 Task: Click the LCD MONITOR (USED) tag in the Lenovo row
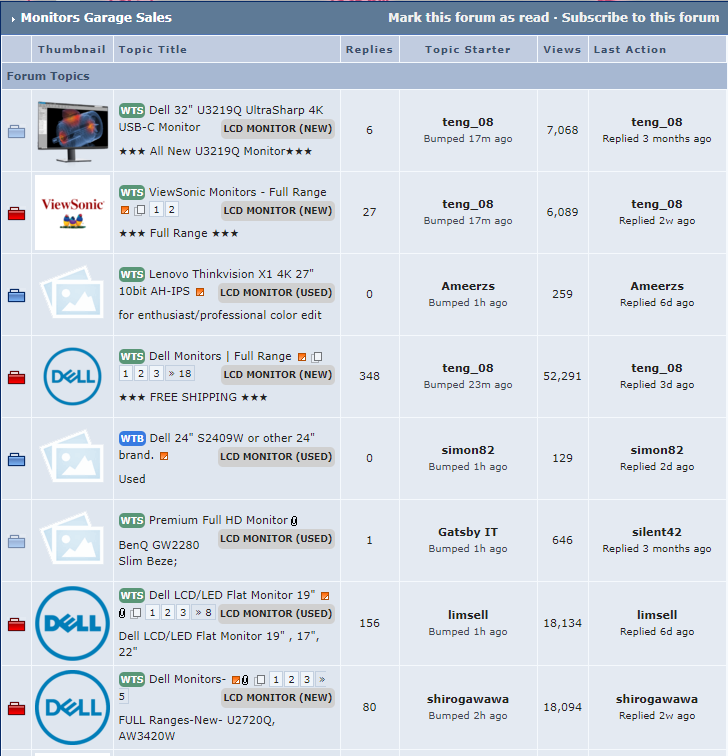coord(276,293)
